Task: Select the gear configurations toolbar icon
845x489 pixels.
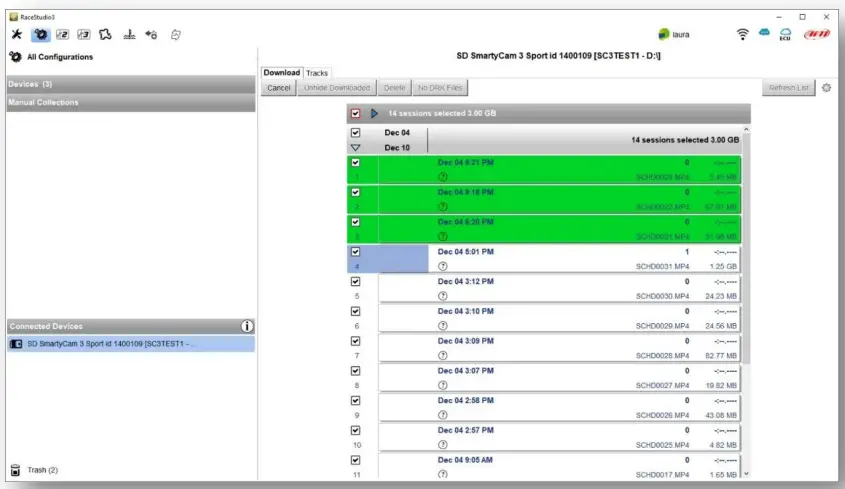Action: (x=40, y=35)
